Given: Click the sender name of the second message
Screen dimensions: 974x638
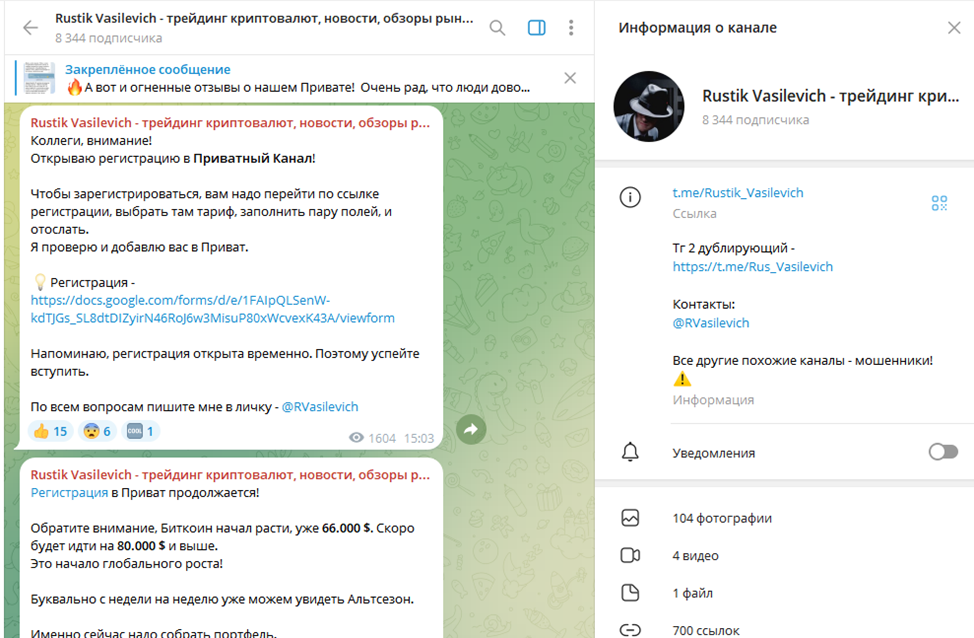Looking at the screenshot, I should coord(230,475).
